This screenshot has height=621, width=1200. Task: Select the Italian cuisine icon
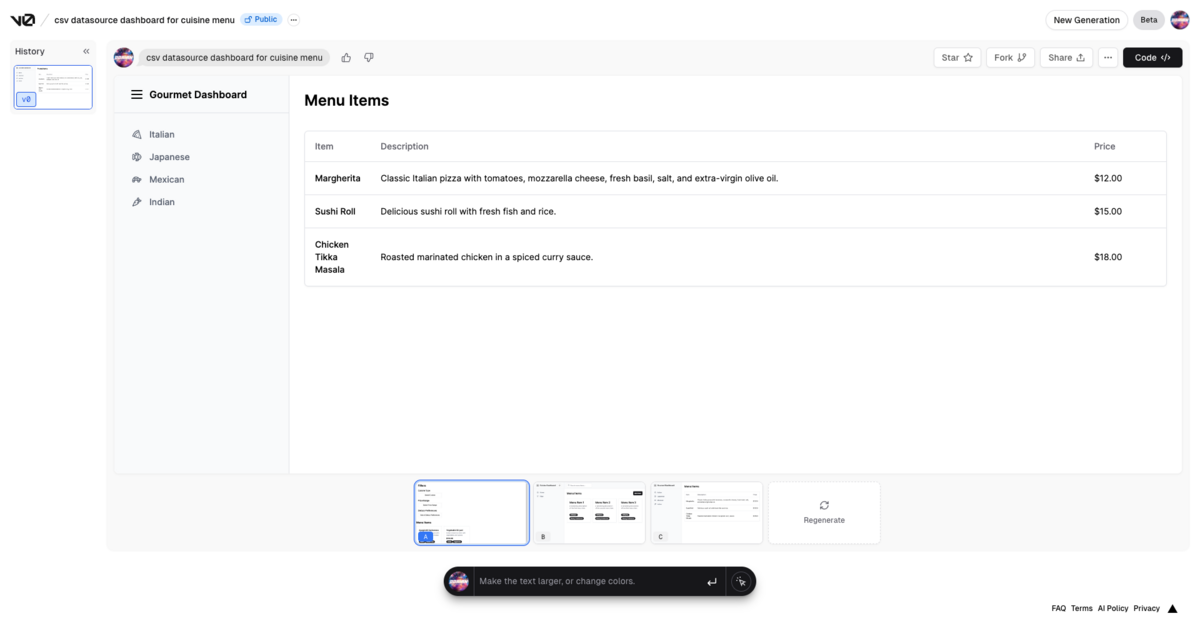[x=137, y=134]
